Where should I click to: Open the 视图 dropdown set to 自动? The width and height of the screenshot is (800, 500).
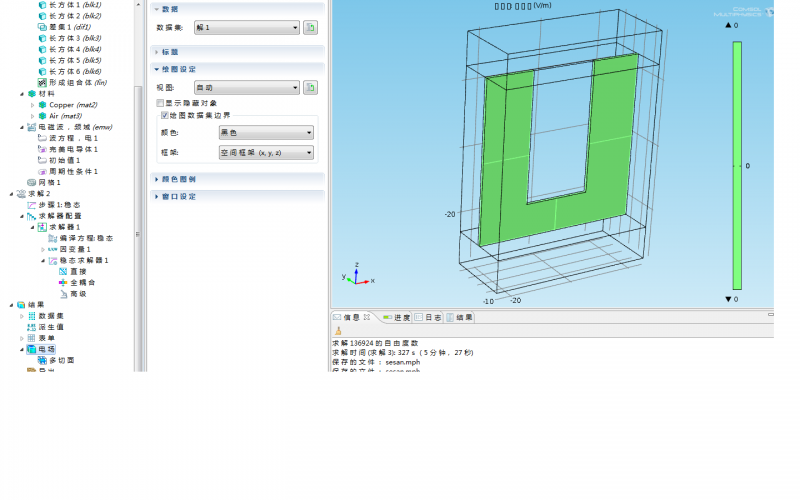click(246, 88)
